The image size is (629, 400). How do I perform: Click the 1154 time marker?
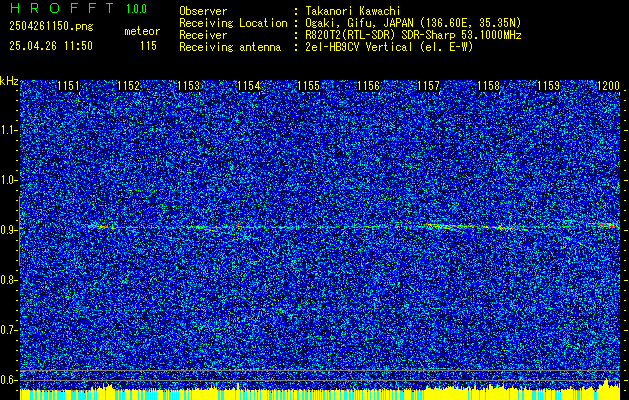[x=248, y=86]
